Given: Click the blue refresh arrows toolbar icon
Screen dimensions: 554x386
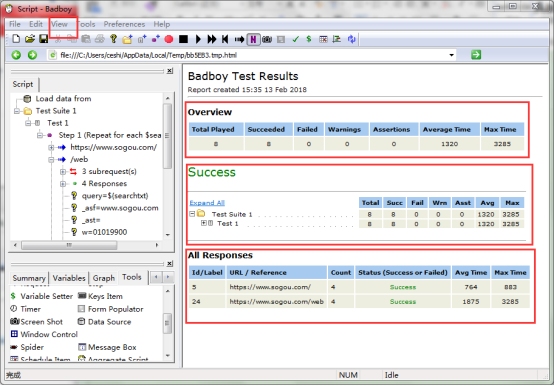Looking at the screenshot, I should 351,39.
